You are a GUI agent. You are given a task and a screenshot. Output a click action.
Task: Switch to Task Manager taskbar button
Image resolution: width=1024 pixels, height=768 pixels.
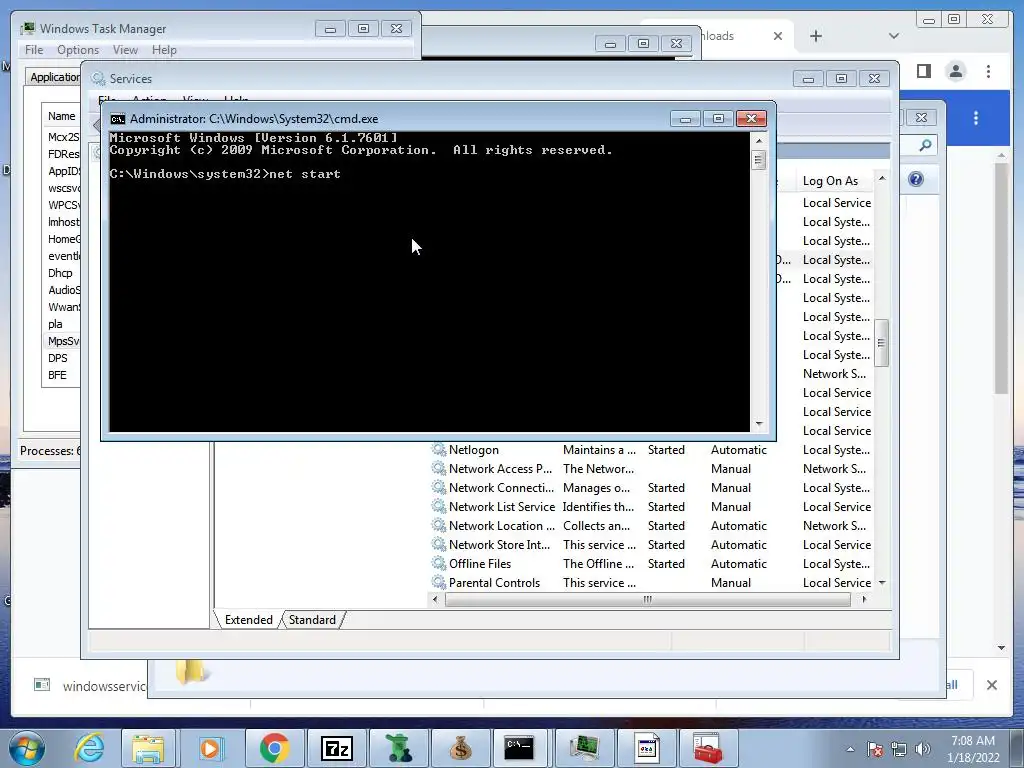click(x=584, y=748)
